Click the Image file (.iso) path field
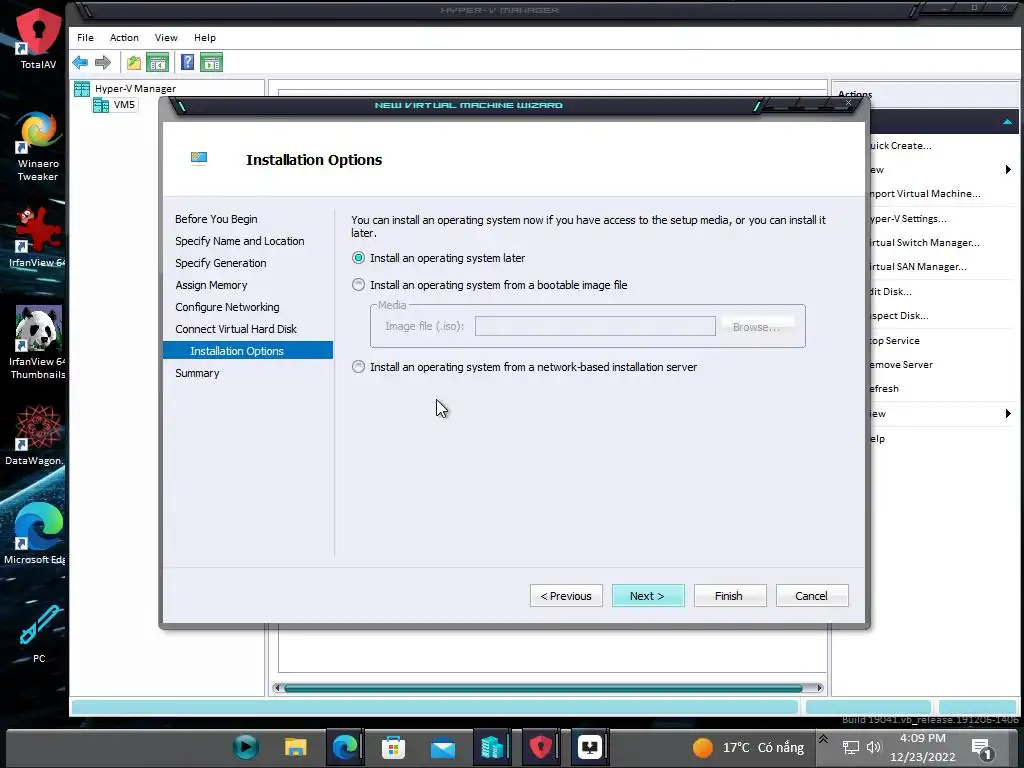Image resolution: width=1024 pixels, height=768 pixels. [x=595, y=326]
